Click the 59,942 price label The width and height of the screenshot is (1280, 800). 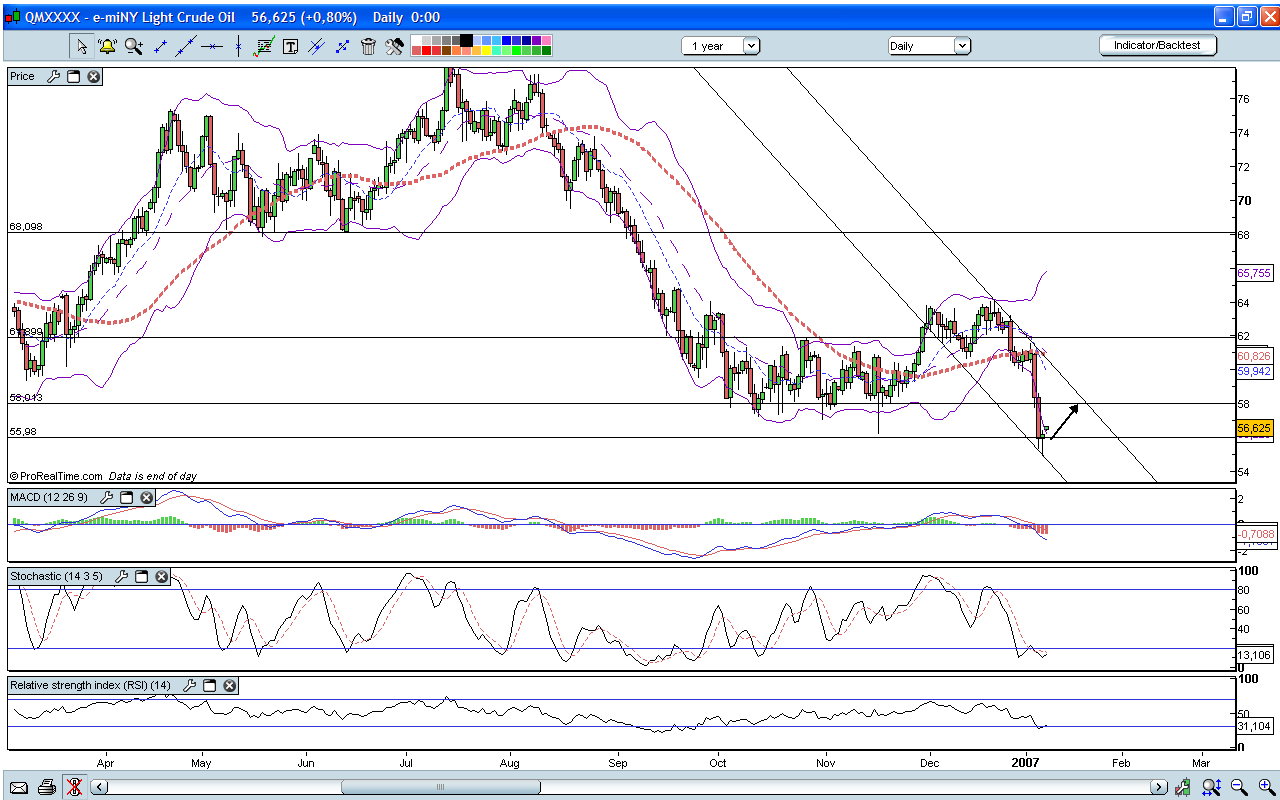point(1254,371)
